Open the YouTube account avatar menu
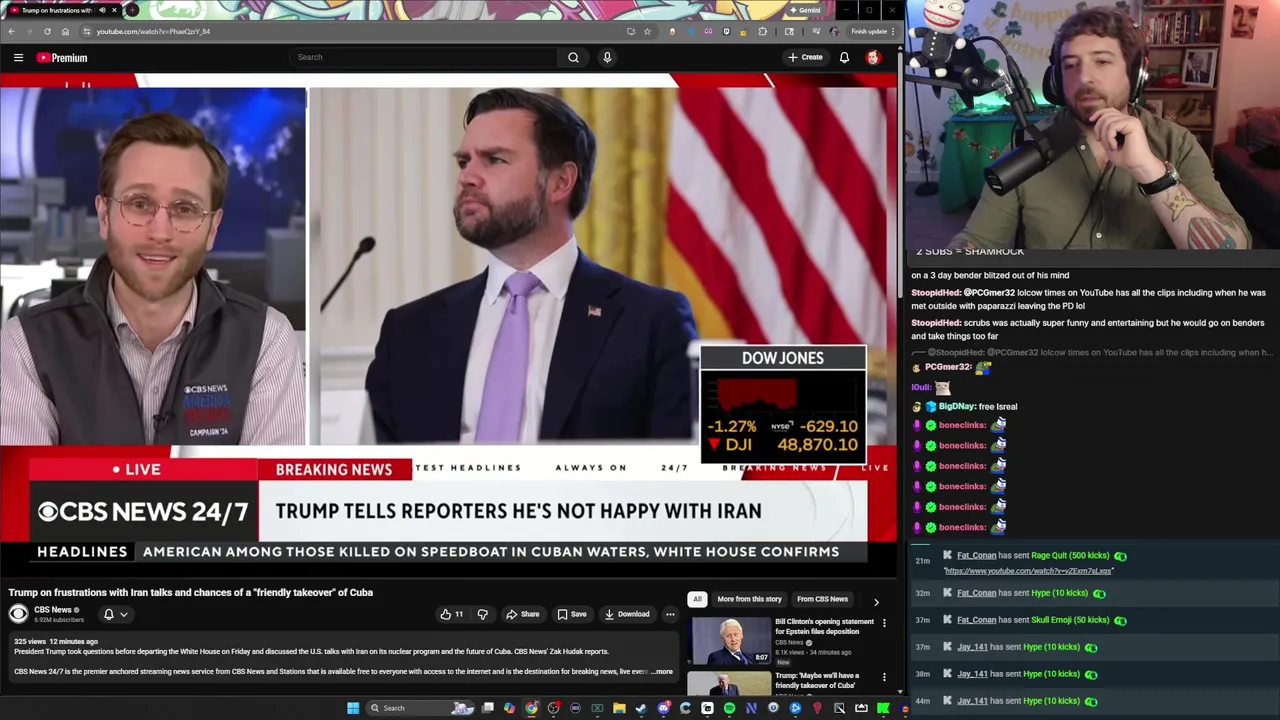 pos(873,57)
